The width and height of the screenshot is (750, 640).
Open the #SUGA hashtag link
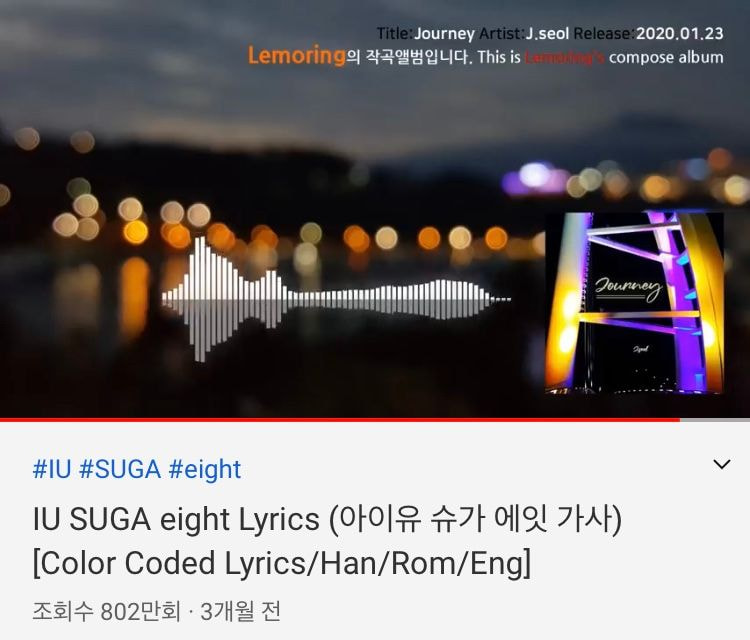point(120,469)
